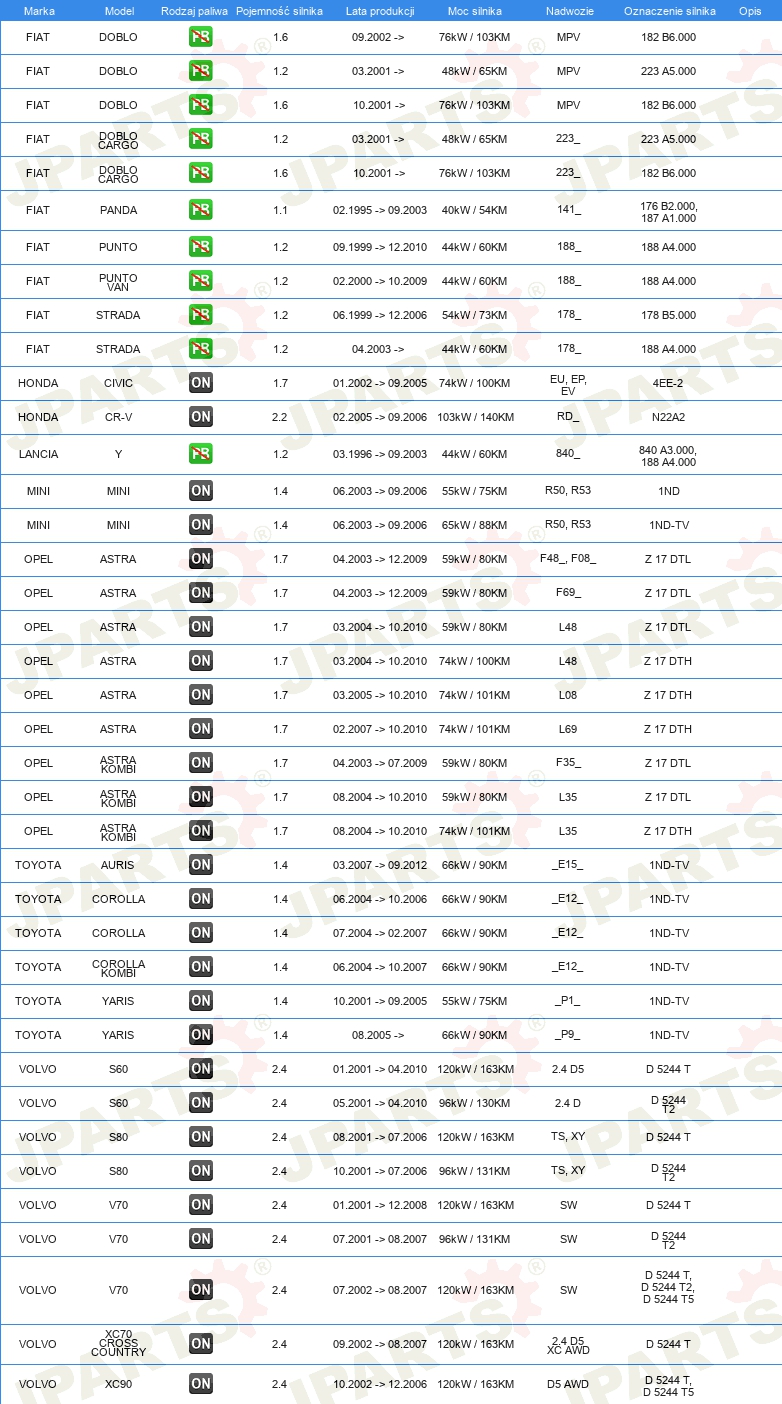The image size is (782, 1404).
Task: Click diesel icon in Opel Astra L08 row
Action: (201, 695)
